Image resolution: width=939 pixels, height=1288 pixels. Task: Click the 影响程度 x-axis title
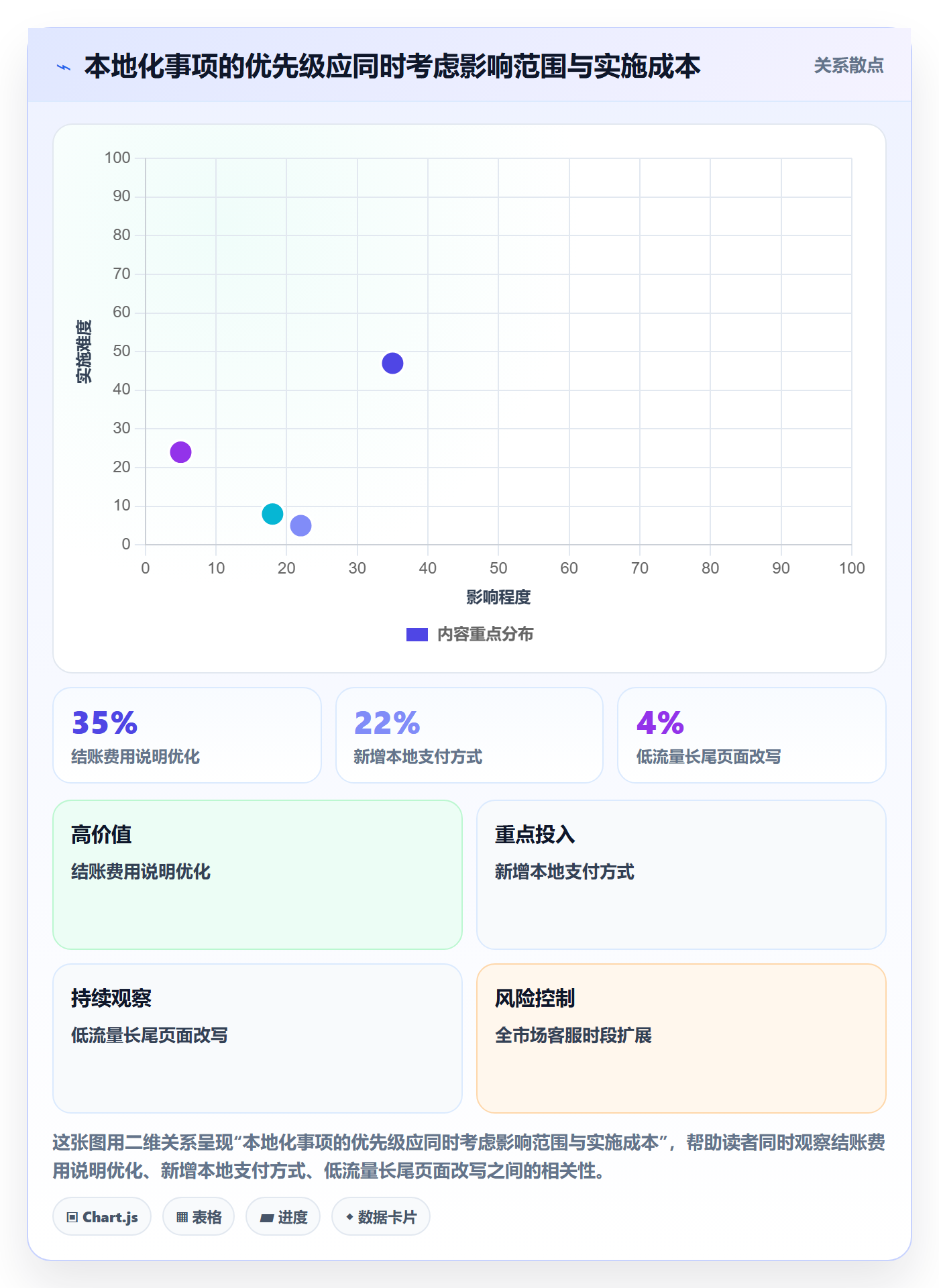click(x=498, y=597)
